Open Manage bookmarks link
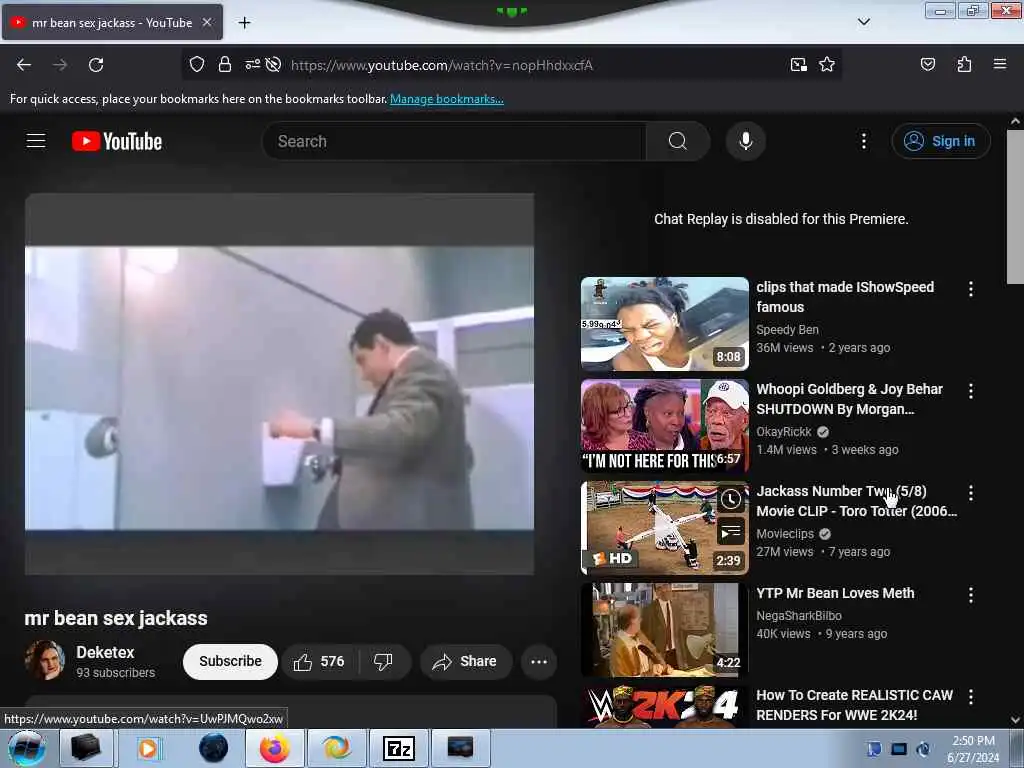Viewport: 1024px width, 768px height. pos(447,99)
